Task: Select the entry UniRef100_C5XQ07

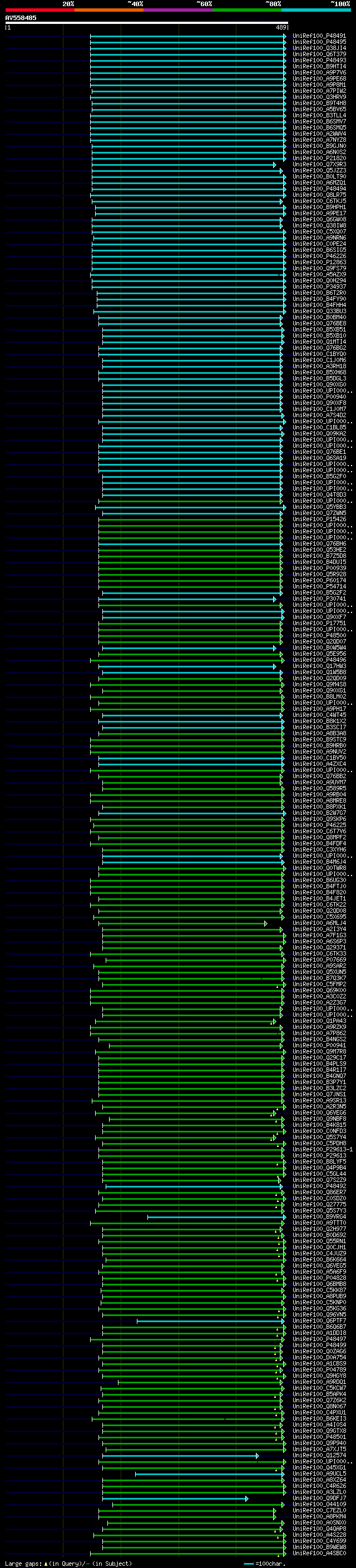Action: tap(319, 231)
